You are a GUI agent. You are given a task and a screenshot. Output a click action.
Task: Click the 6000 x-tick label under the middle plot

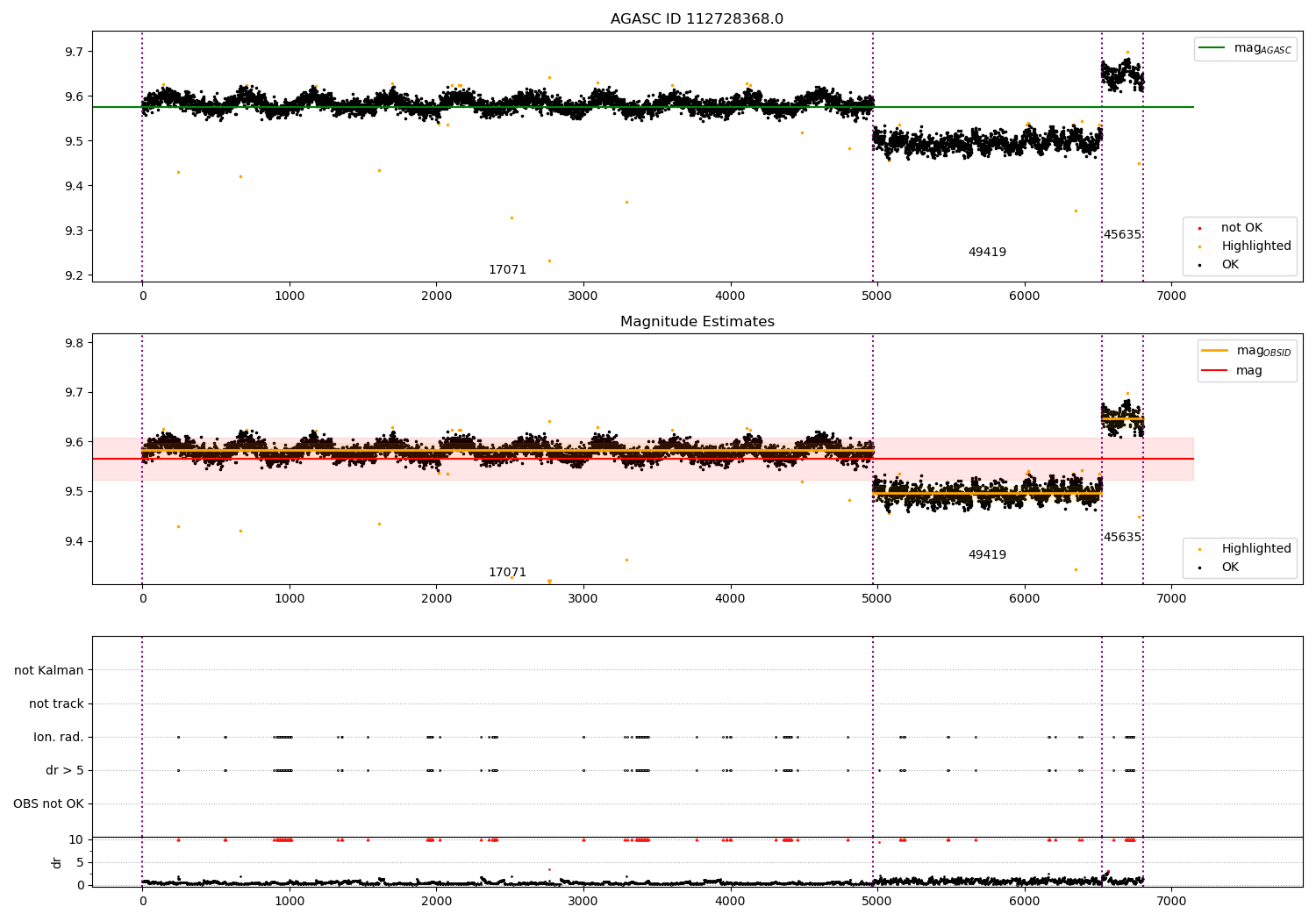[1025, 599]
